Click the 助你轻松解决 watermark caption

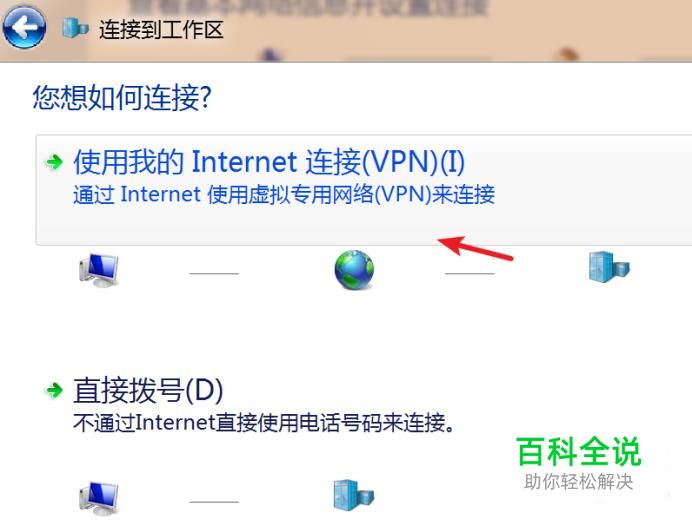(x=579, y=481)
